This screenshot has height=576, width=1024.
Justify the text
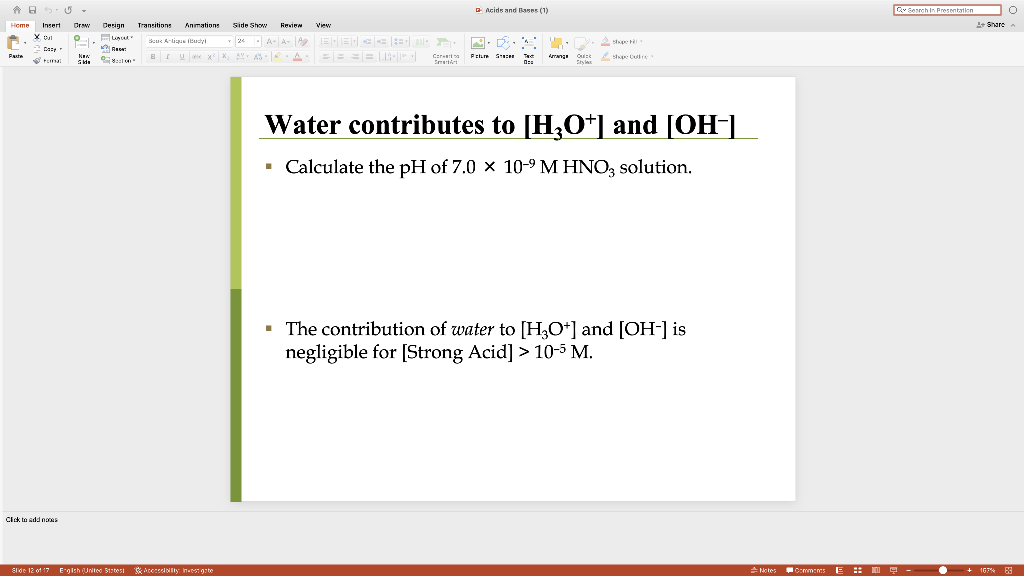click(369, 57)
